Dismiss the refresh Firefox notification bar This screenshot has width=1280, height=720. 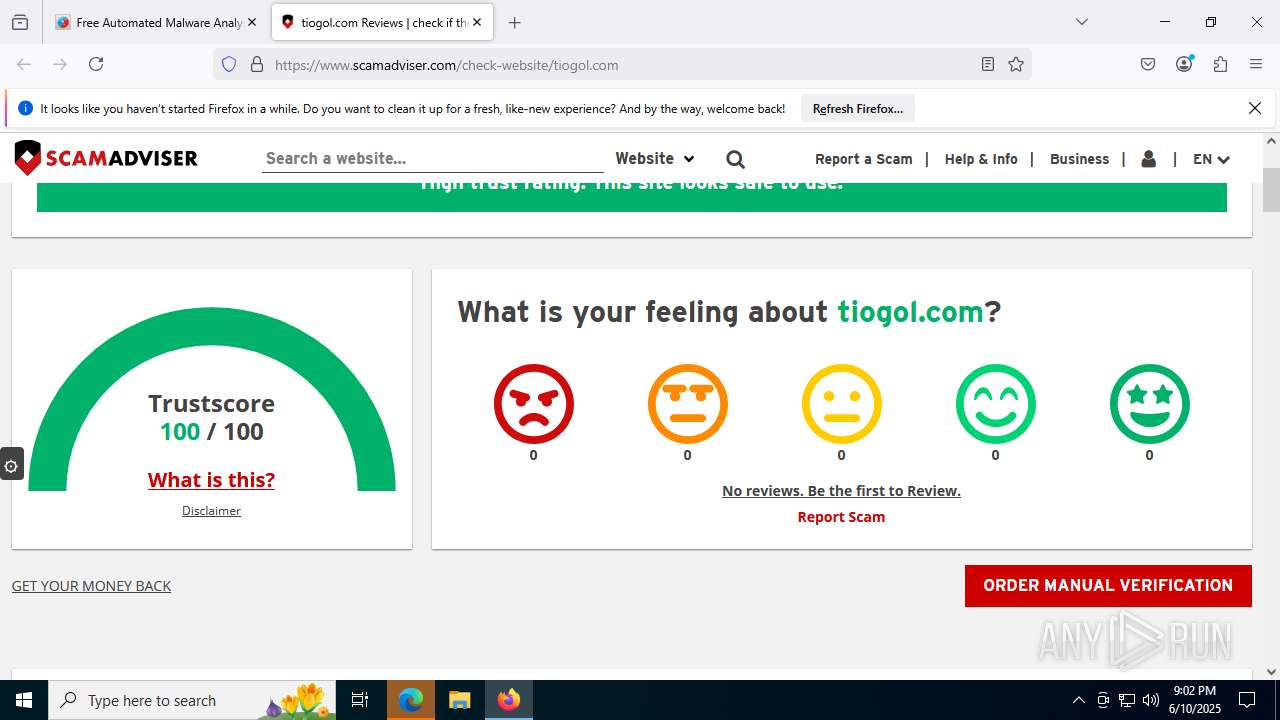coord(1255,108)
